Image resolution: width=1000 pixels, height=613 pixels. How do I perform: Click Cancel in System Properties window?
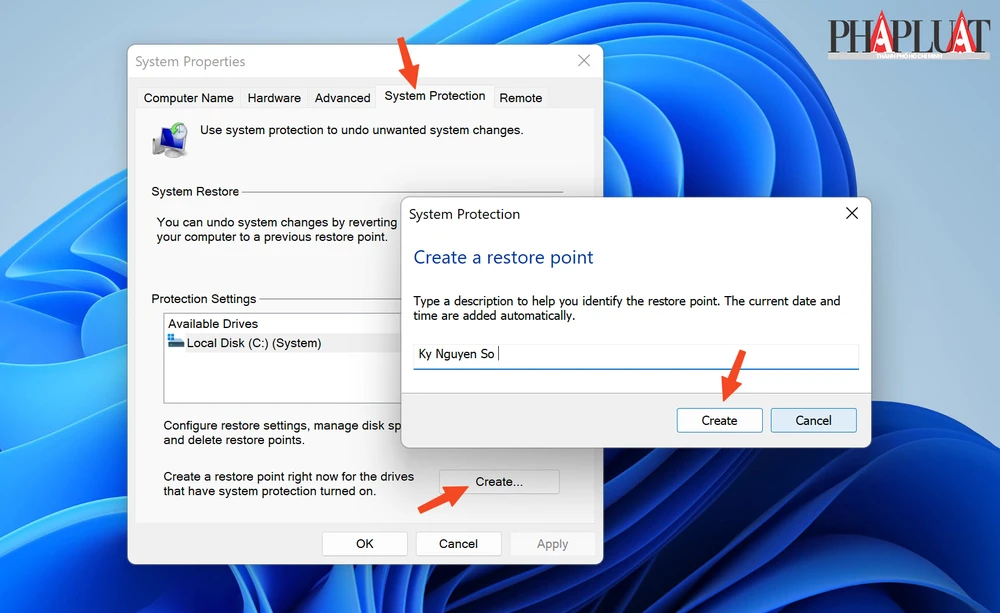(458, 543)
